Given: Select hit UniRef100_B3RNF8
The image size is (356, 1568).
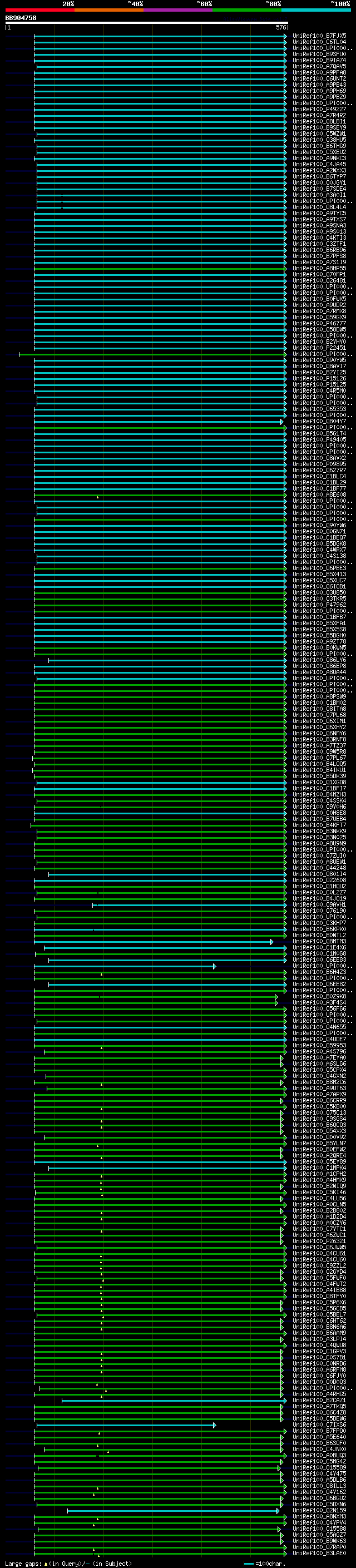Looking at the screenshot, I should point(319,739).
